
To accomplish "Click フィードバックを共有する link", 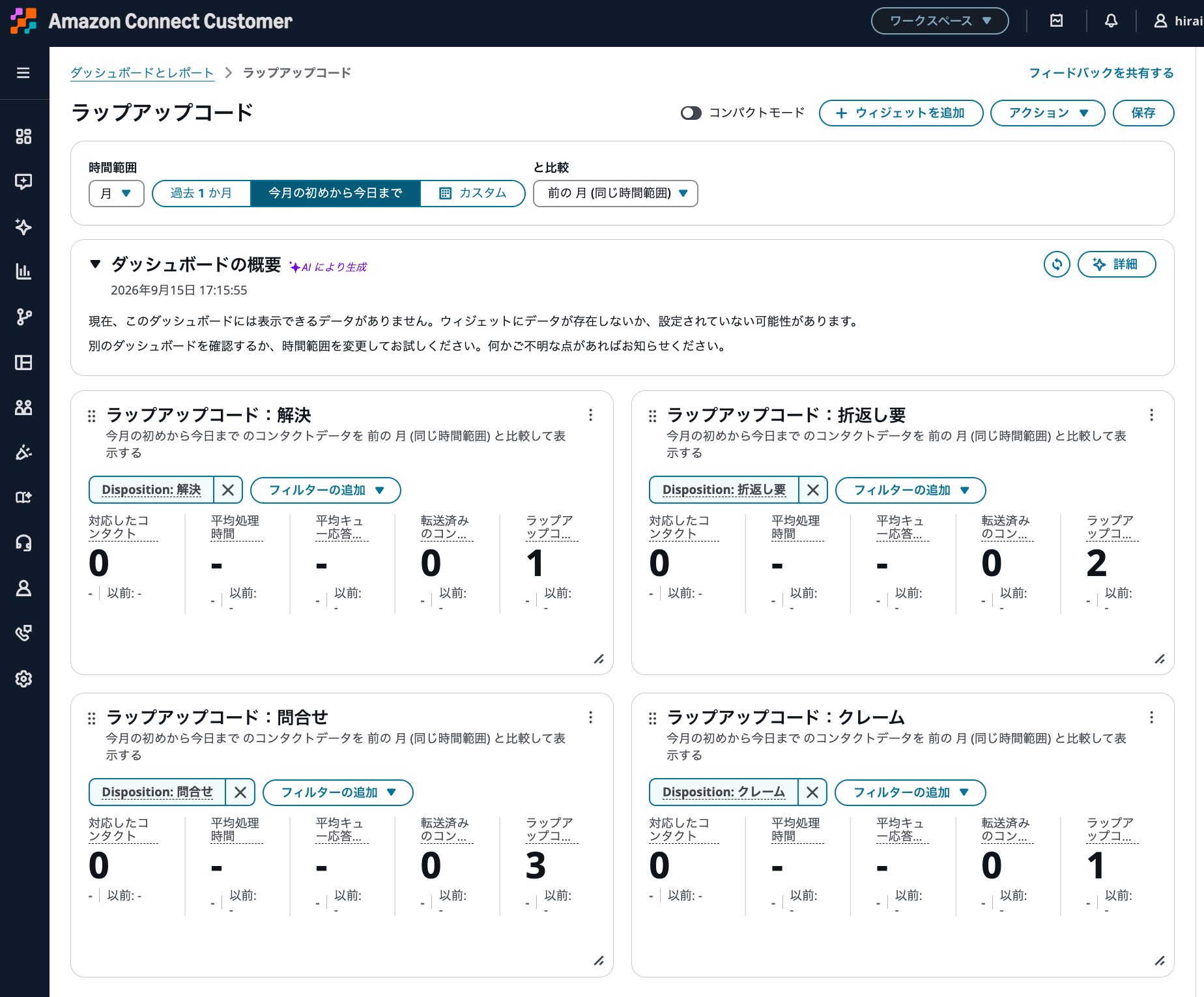I will (x=1101, y=73).
